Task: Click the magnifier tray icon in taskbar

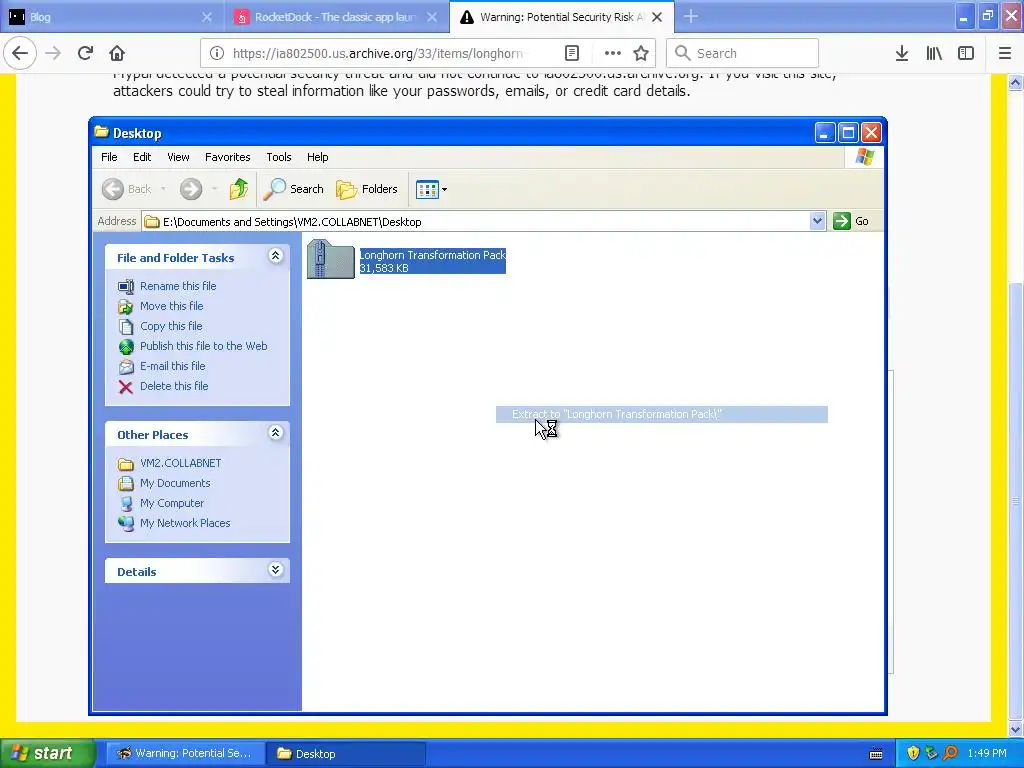Action: point(950,754)
